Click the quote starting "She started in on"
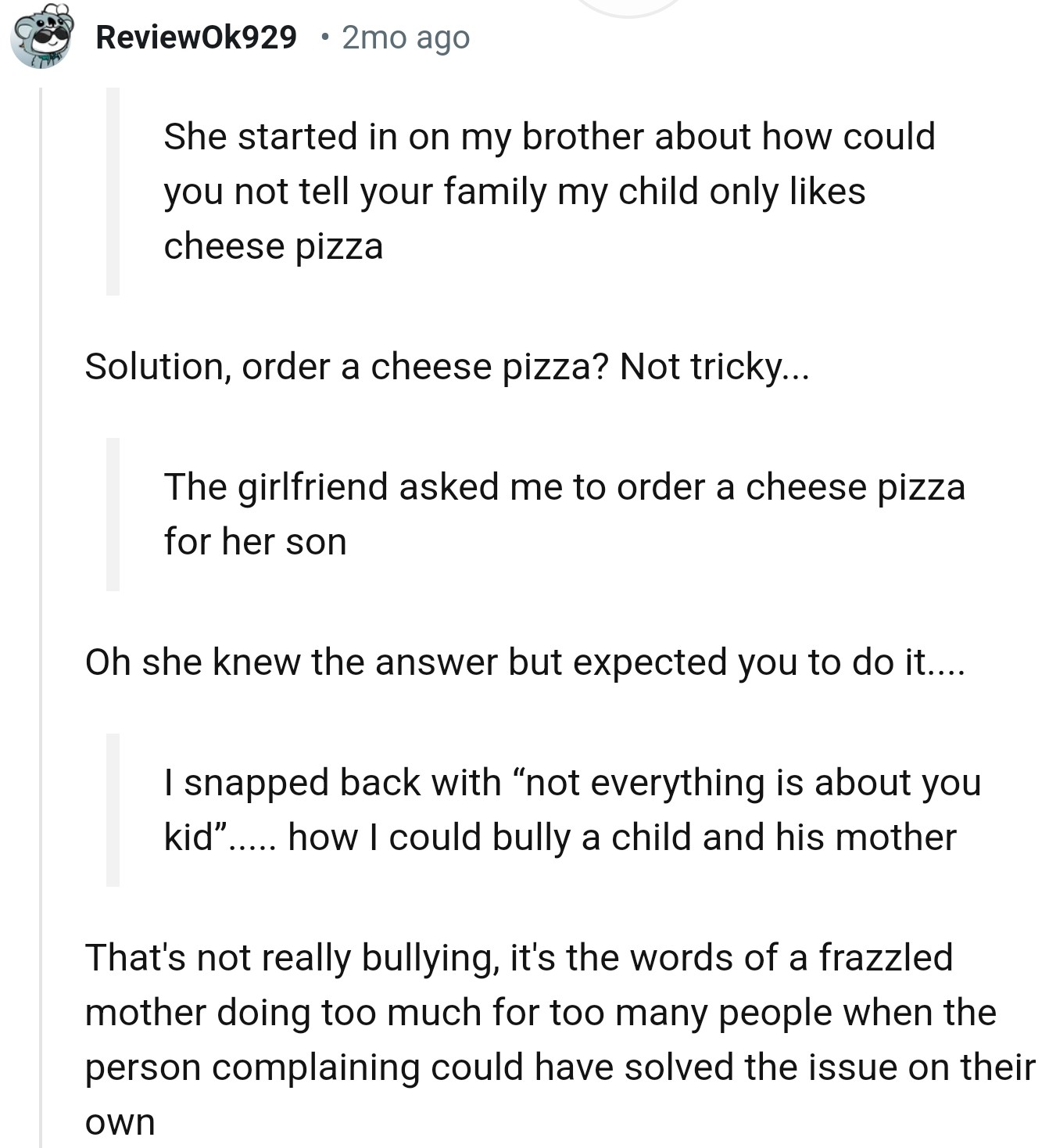 549,136
